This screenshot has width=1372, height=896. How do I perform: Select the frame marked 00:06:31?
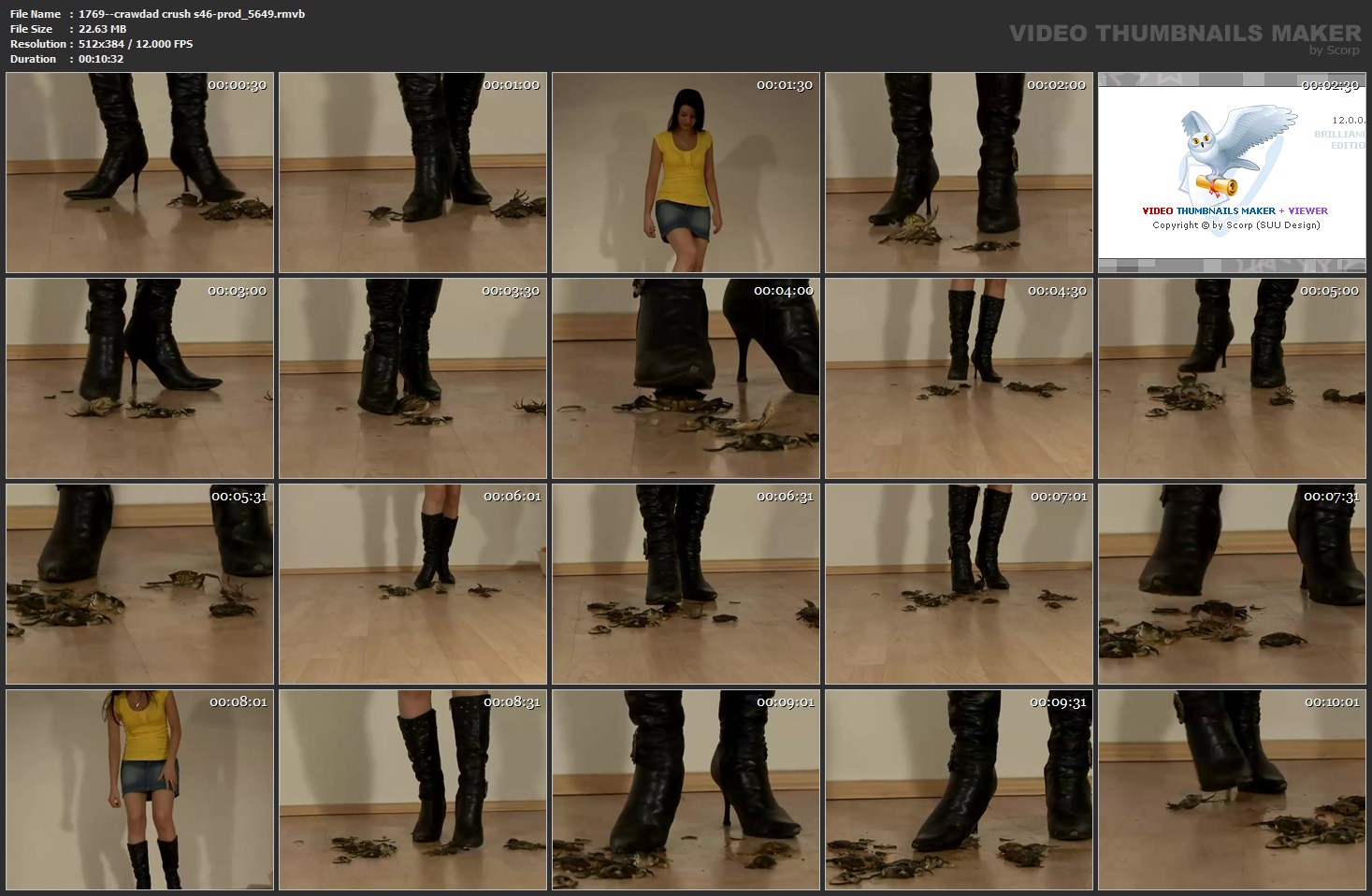tap(686, 585)
